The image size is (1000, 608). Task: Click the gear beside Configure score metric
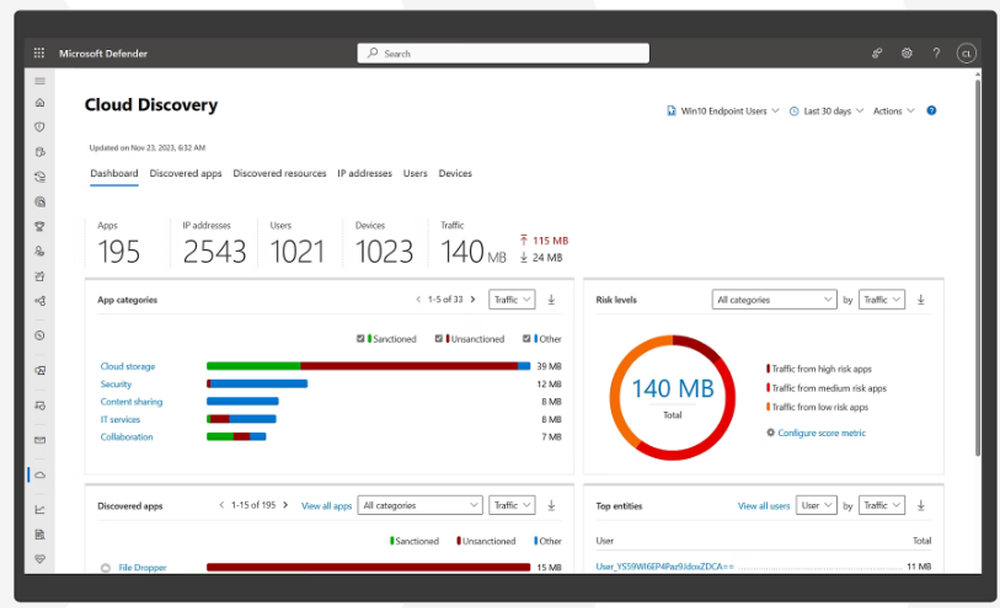[x=770, y=433]
